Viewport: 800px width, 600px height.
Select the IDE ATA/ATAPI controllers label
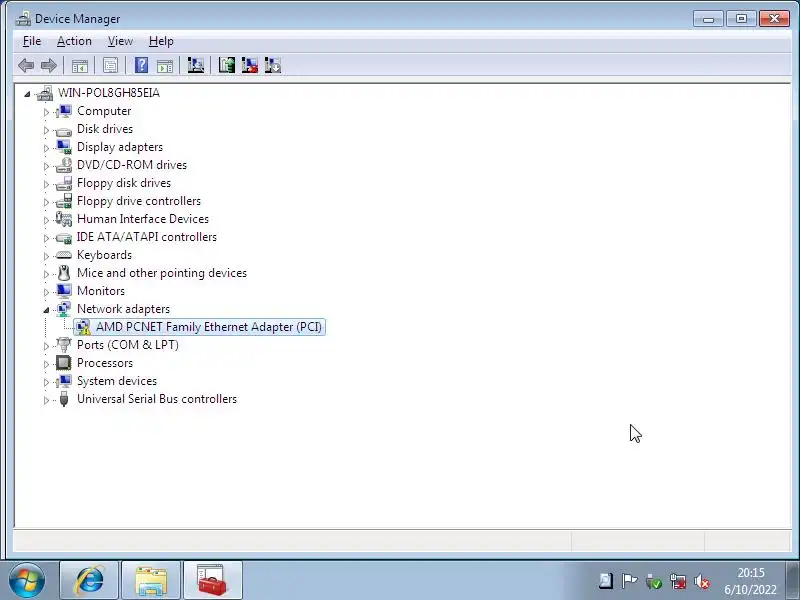(146, 237)
